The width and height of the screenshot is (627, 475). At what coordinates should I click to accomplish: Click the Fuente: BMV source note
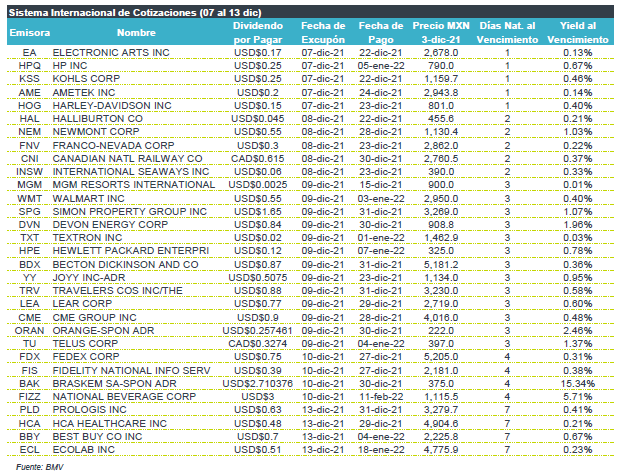click(40, 467)
